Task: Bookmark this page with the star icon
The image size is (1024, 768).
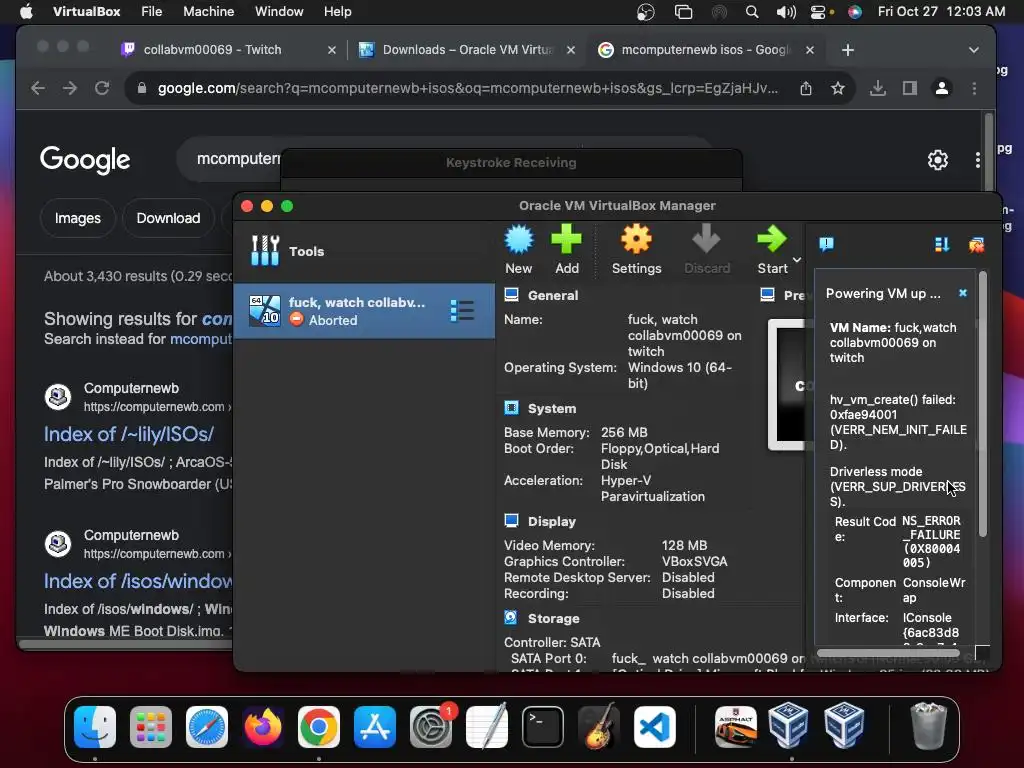Action: coord(838,88)
